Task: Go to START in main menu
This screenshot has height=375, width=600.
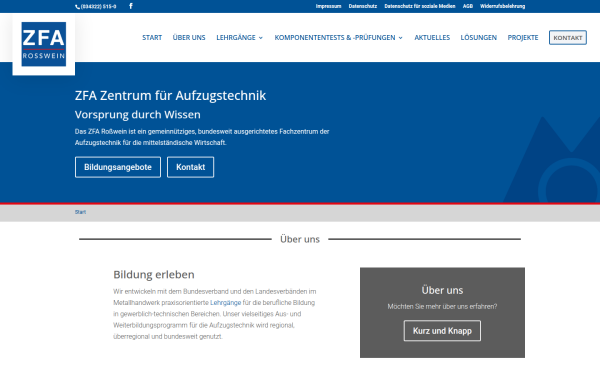Action: pyautogui.click(x=152, y=38)
